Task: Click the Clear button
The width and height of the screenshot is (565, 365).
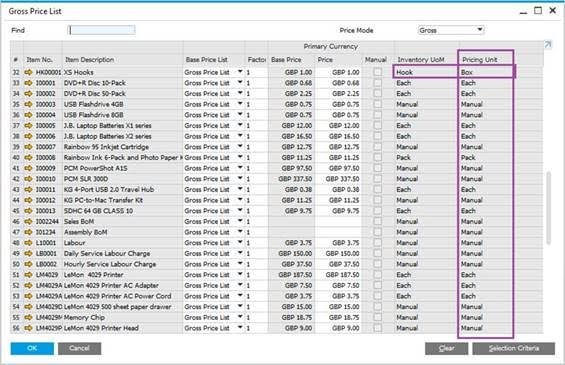Action: tap(446, 348)
